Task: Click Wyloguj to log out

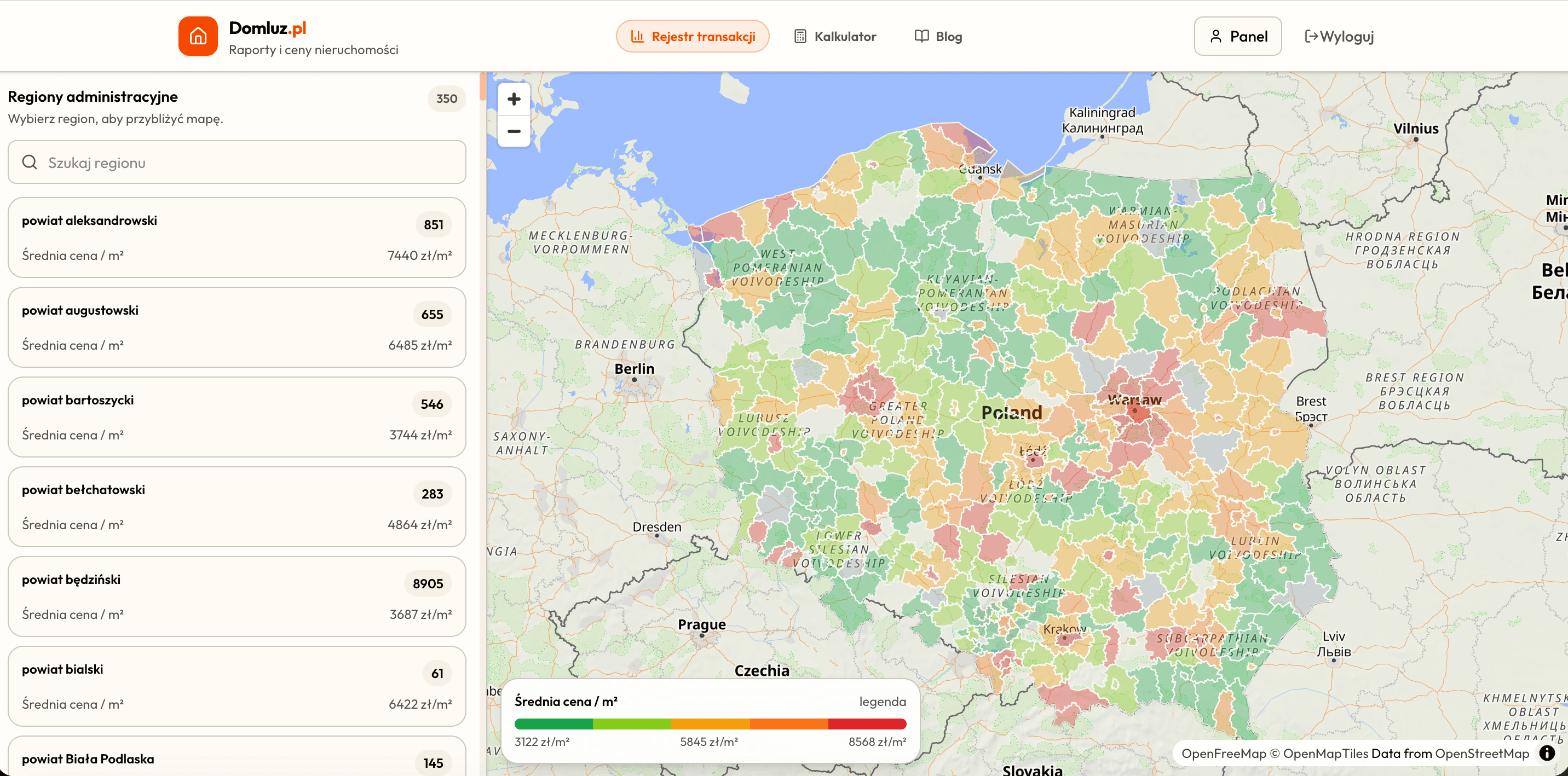Action: (x=1339, y=37)
